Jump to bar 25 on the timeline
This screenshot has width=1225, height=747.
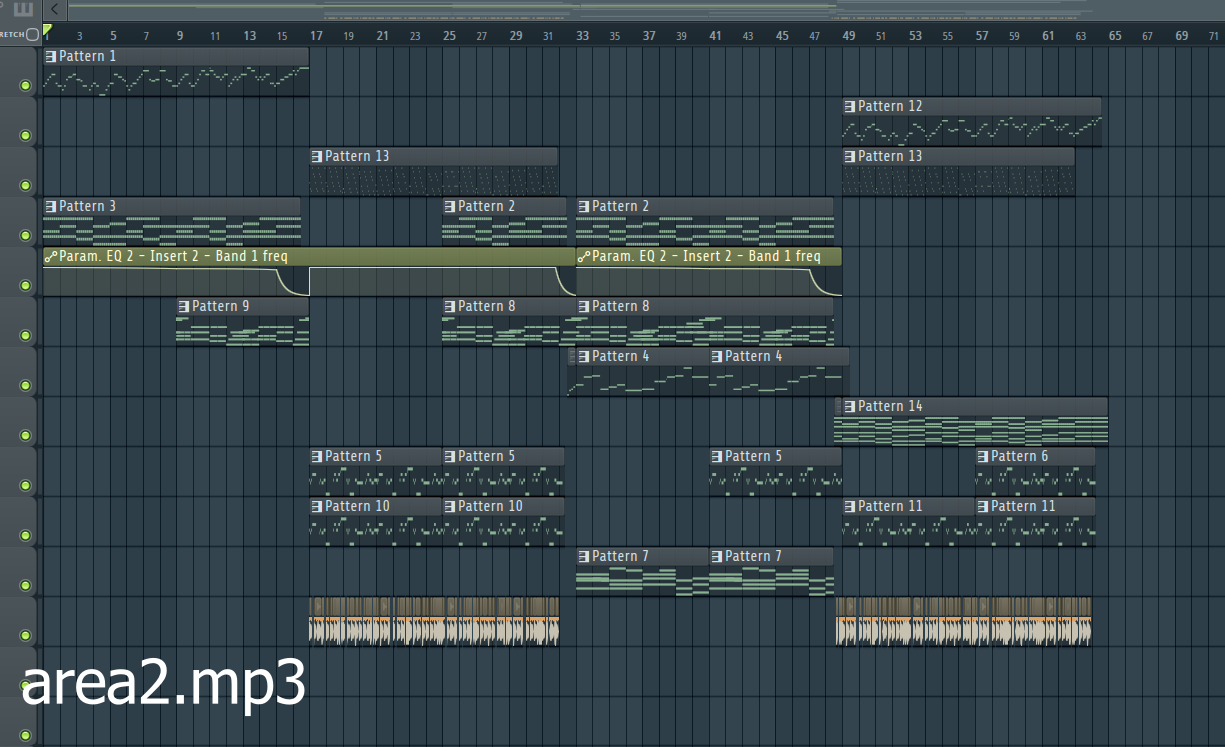click(449, 36)
